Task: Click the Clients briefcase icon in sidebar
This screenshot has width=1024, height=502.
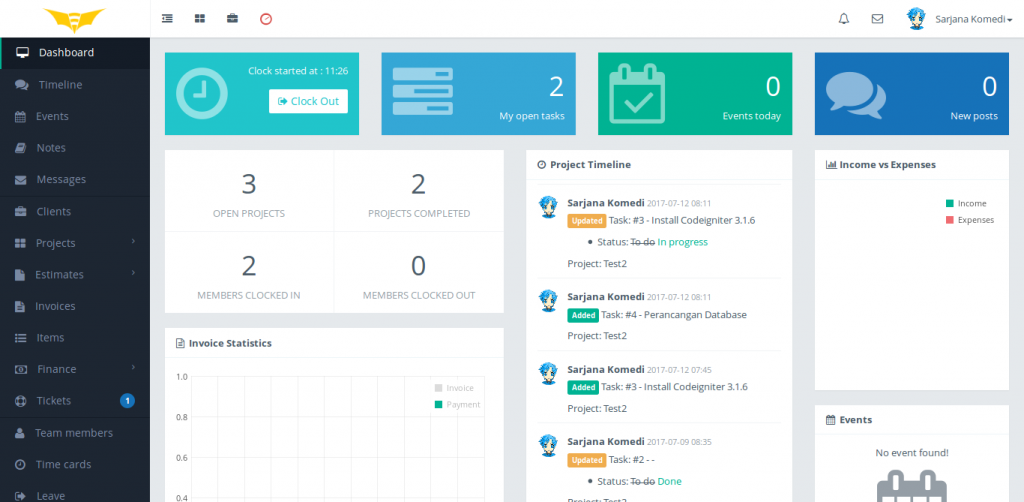Action: click(x=21, y=212)
